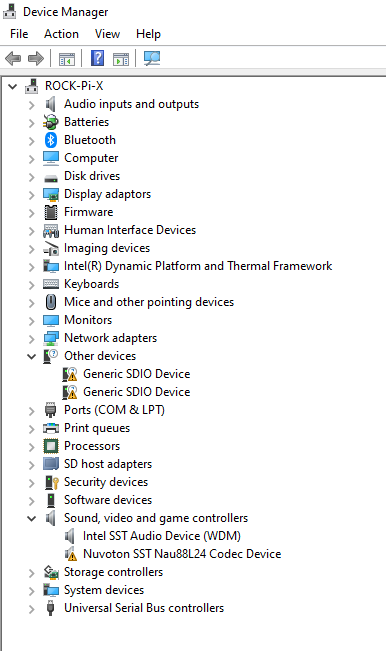This screenshot has width=386, height=651.
Task: Open the Action menu
Action: click(x=61, y=34)
